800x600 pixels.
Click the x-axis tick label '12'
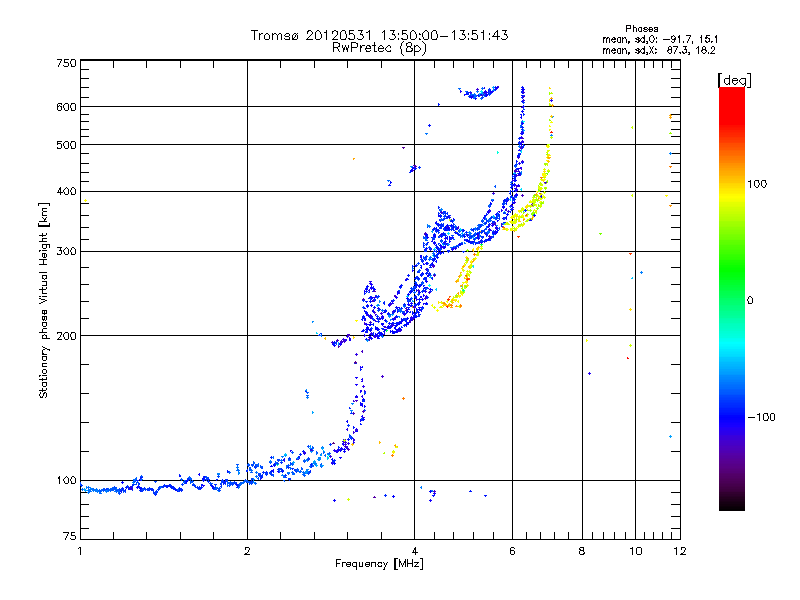[680, 551]
